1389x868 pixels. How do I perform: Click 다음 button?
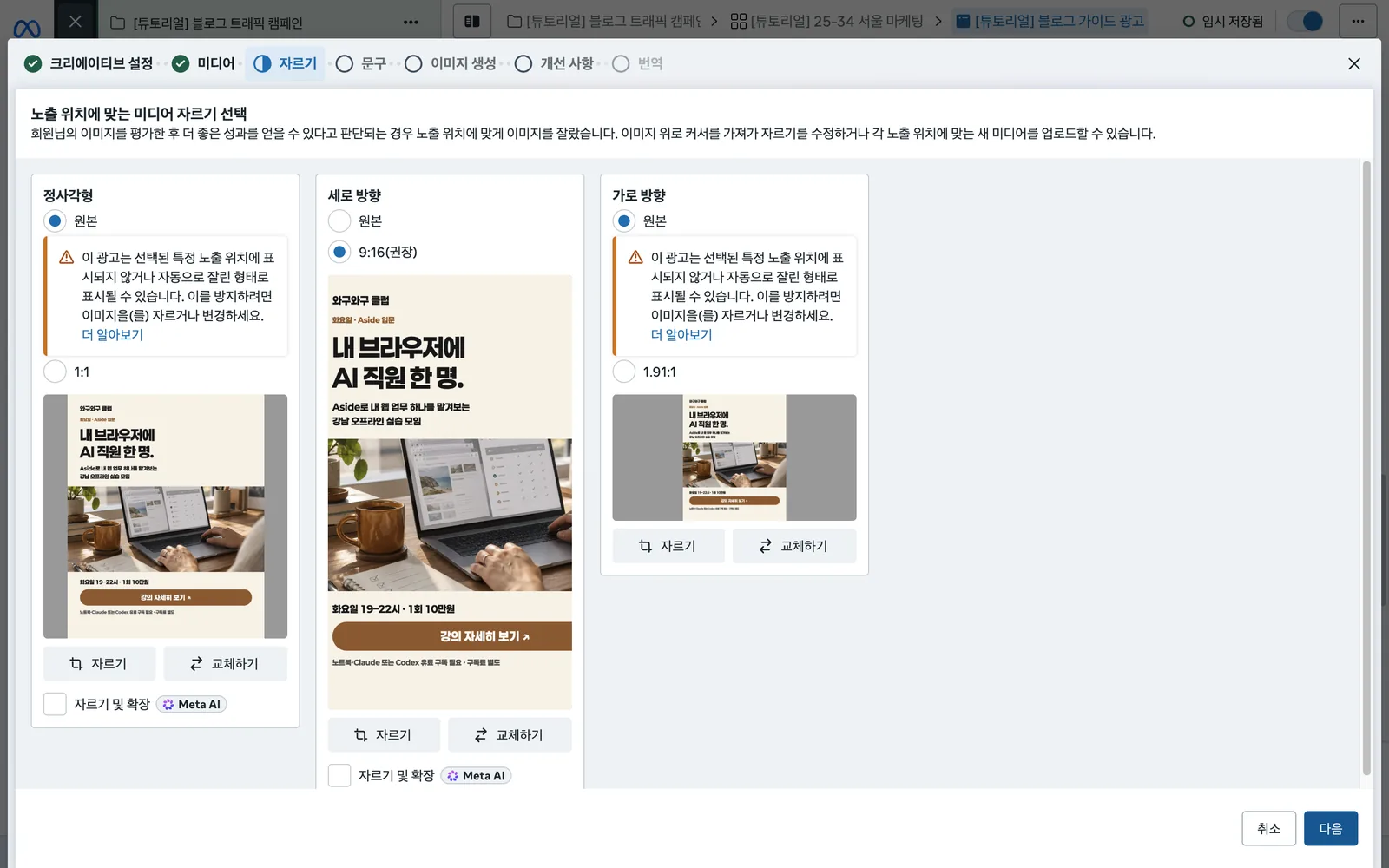coord(1330,828)
